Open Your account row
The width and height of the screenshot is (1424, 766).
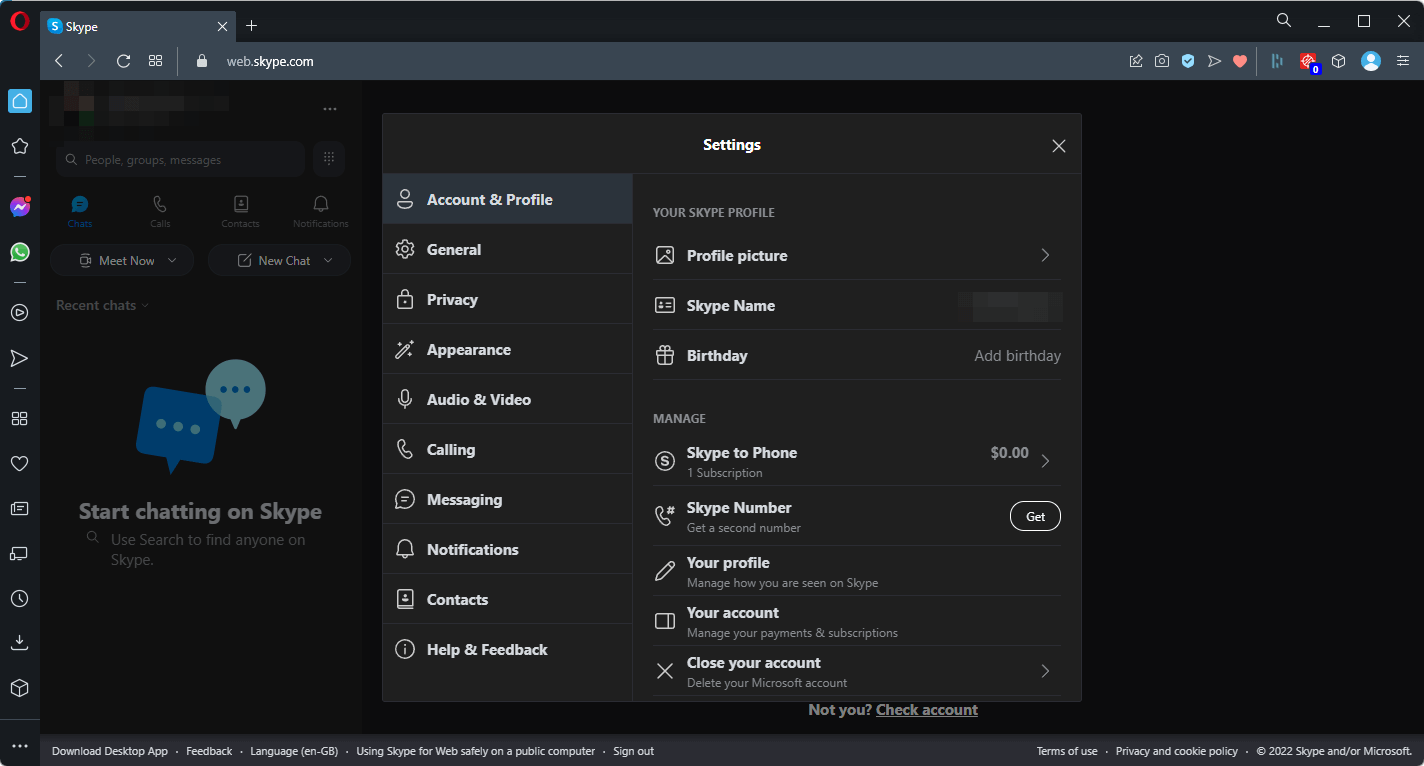(857, 621)
